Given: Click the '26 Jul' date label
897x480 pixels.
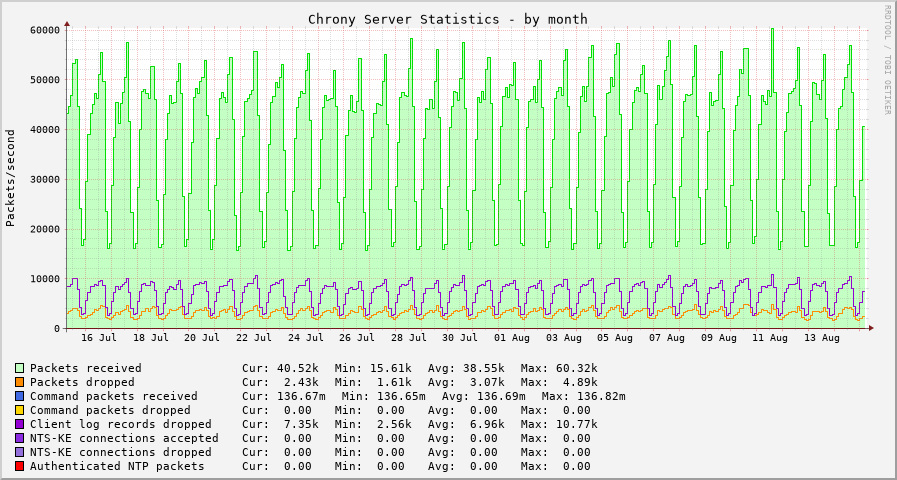Looking at the screenshot, I should click(x=358, y=338).
